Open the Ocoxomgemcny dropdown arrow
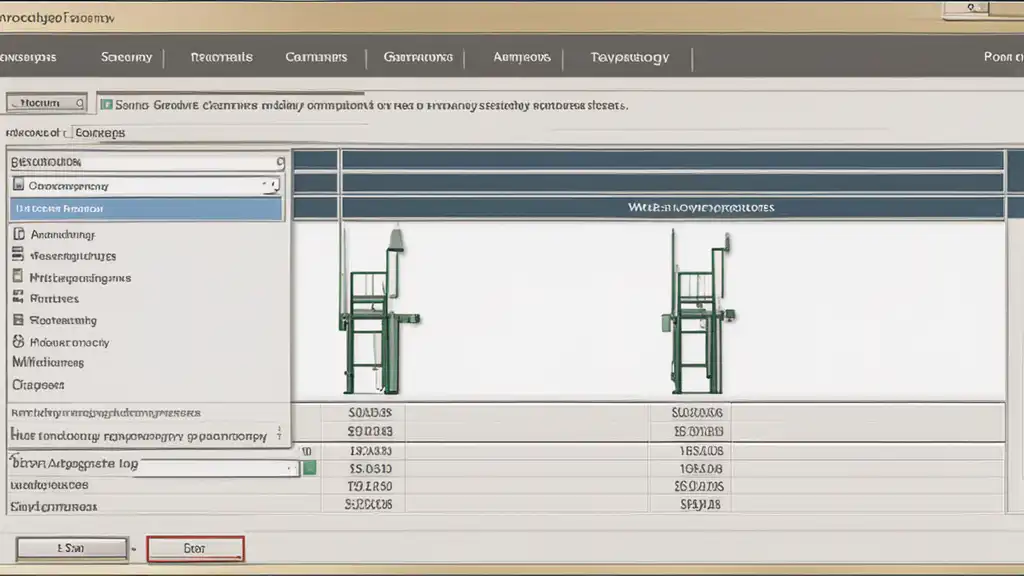The height and width of the screenshot is (576, 1024). click(268, 185)
